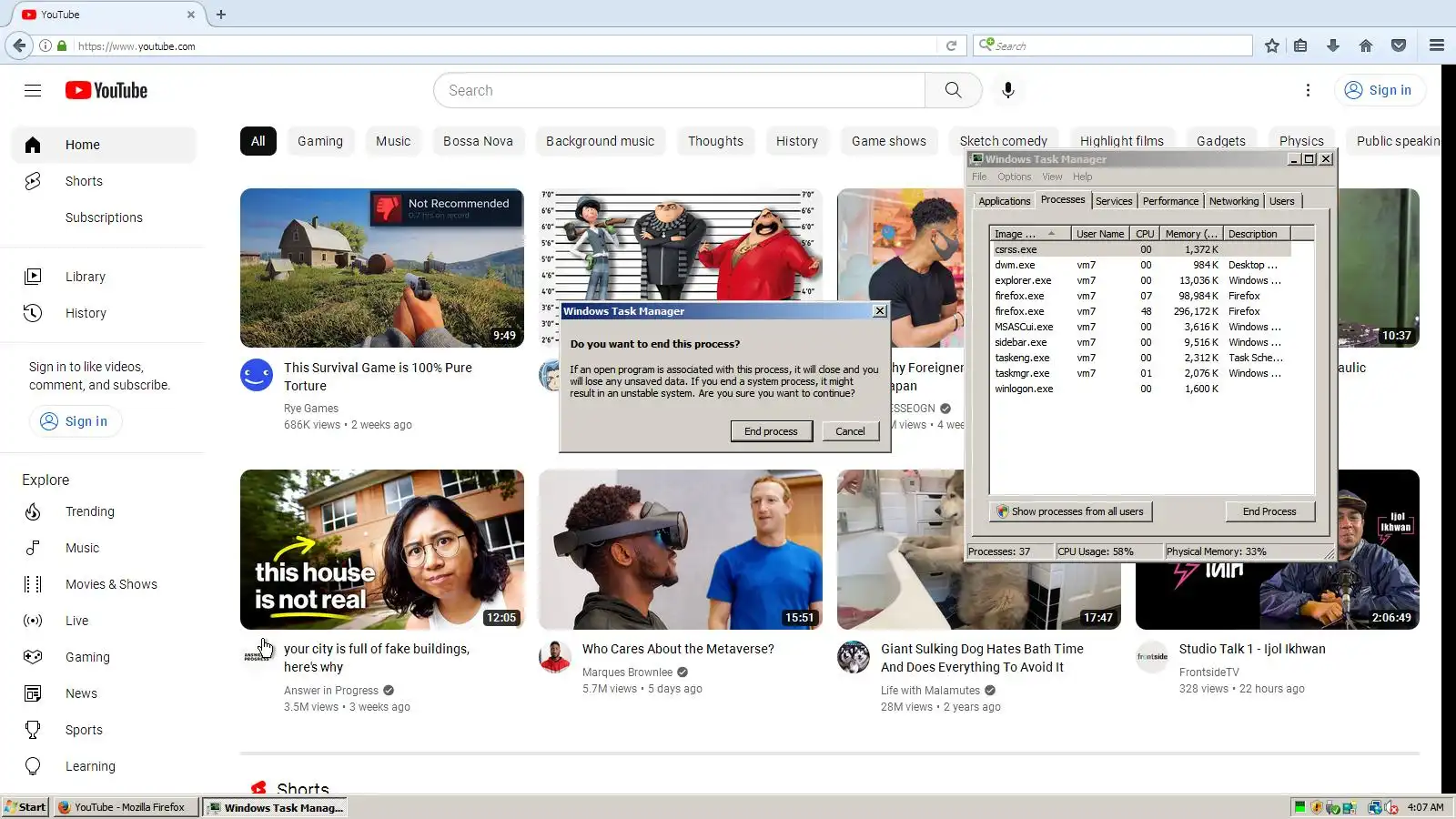Open Who Cares About the Metaverse video title
The height and width of the screenshot is (819, 1456).
point(678,649)
